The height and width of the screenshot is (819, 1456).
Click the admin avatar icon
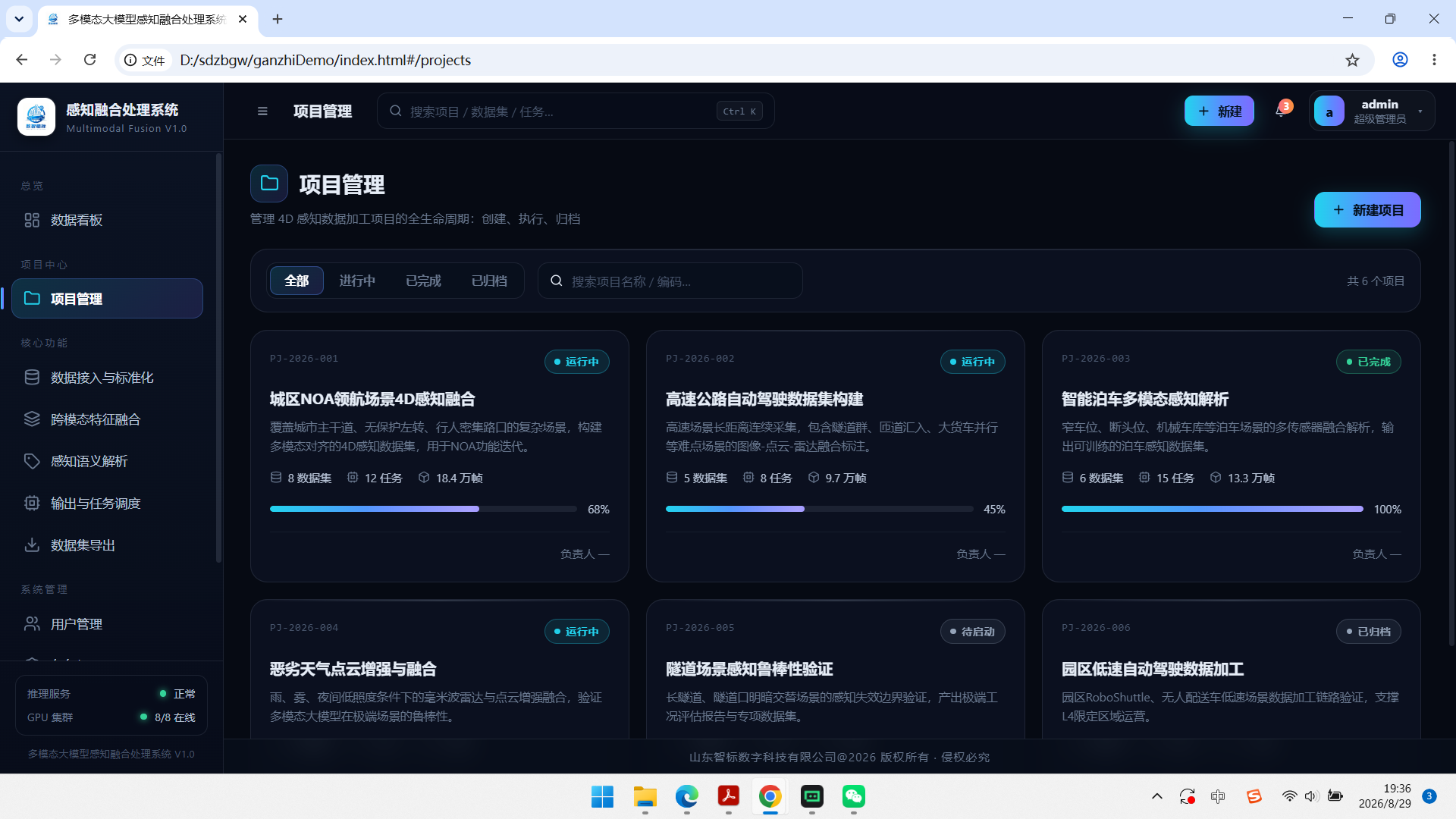point(1329,111)
